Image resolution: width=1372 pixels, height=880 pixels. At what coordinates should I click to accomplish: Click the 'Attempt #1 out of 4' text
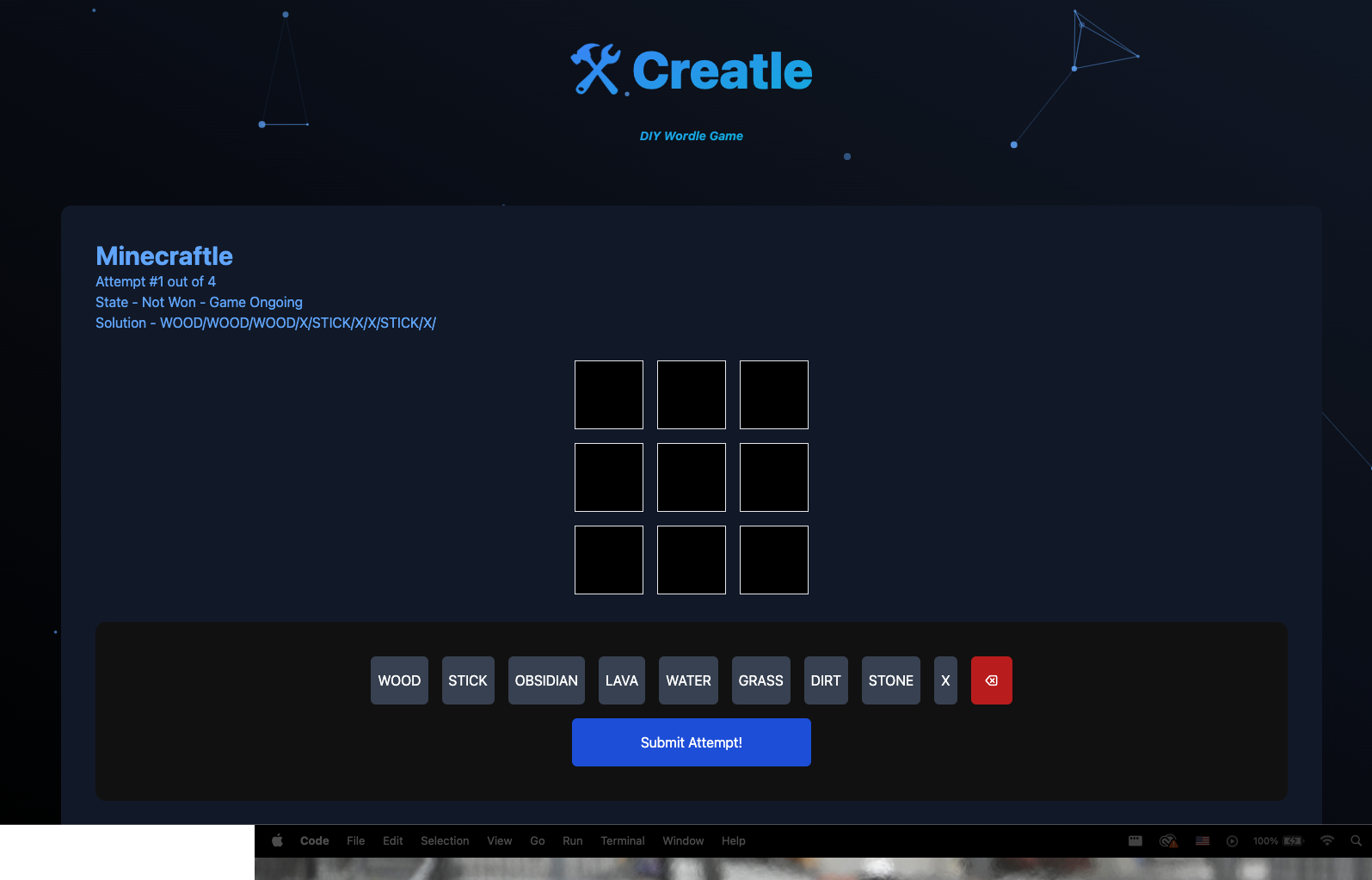[156, 281]
